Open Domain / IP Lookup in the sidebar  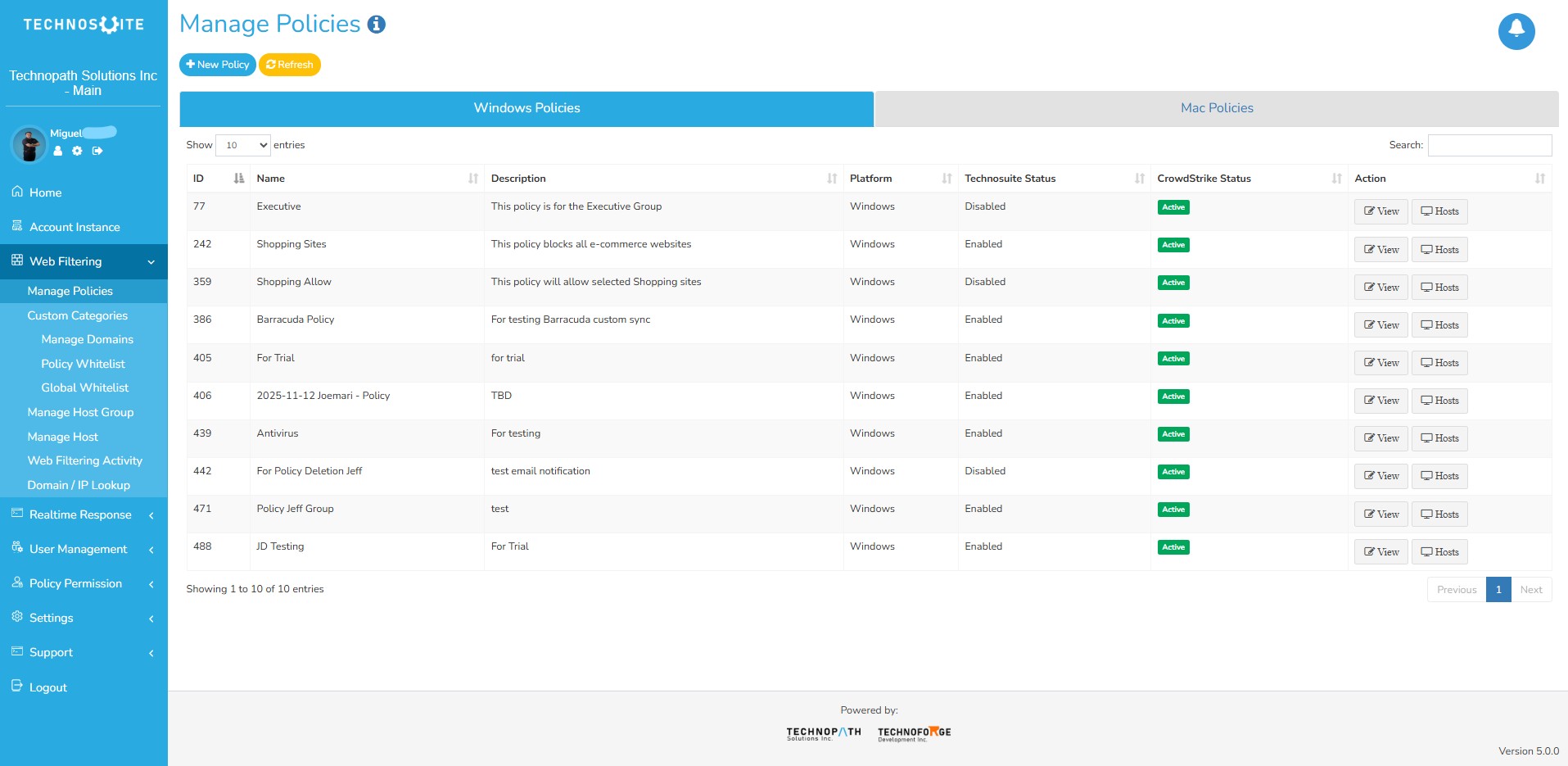click(79, 485)
